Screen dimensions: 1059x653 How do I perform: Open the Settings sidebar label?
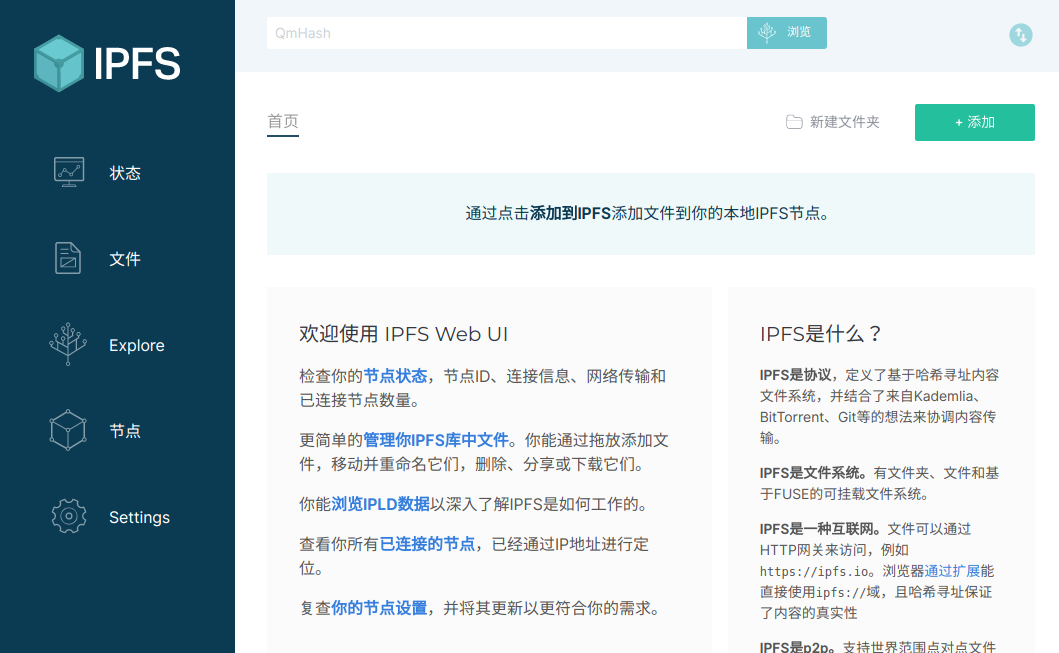[x=139, y=517]
